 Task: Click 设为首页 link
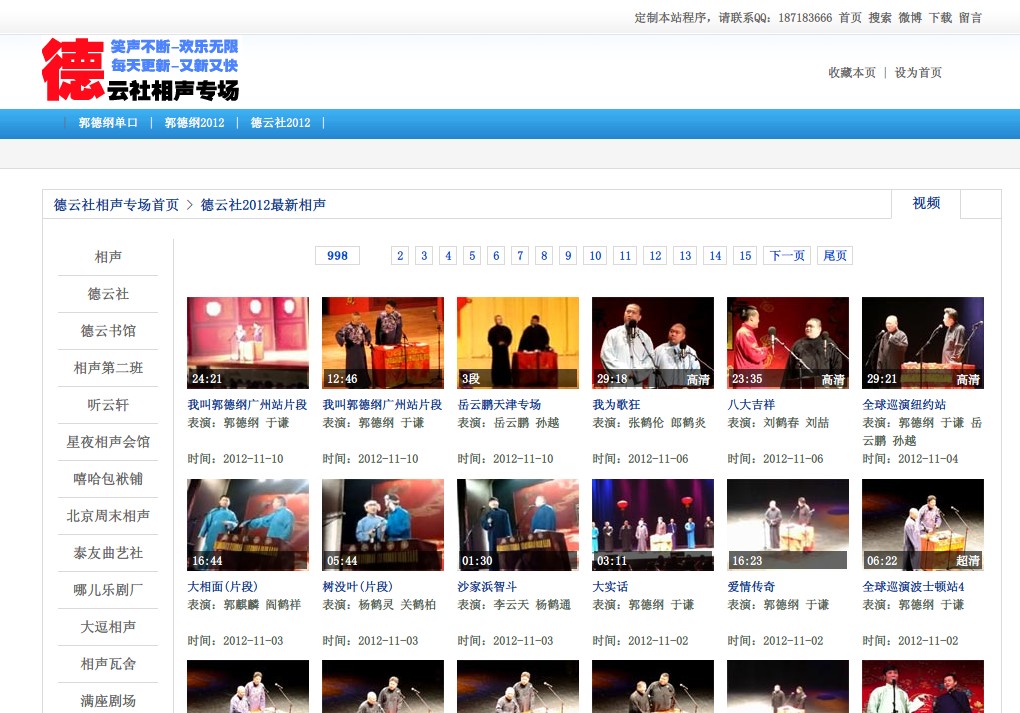(918, 72)
